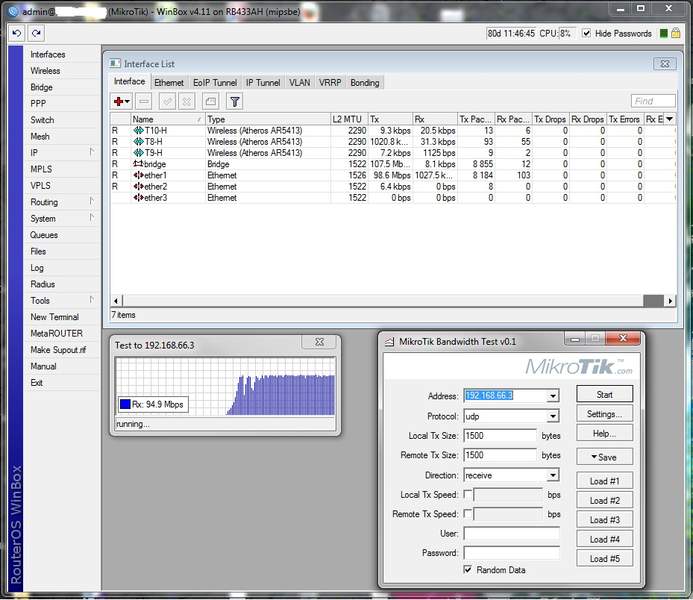Toggle the Hide Passwords checkbox
This screenshot has width=693, height=600.
point(586,33)
